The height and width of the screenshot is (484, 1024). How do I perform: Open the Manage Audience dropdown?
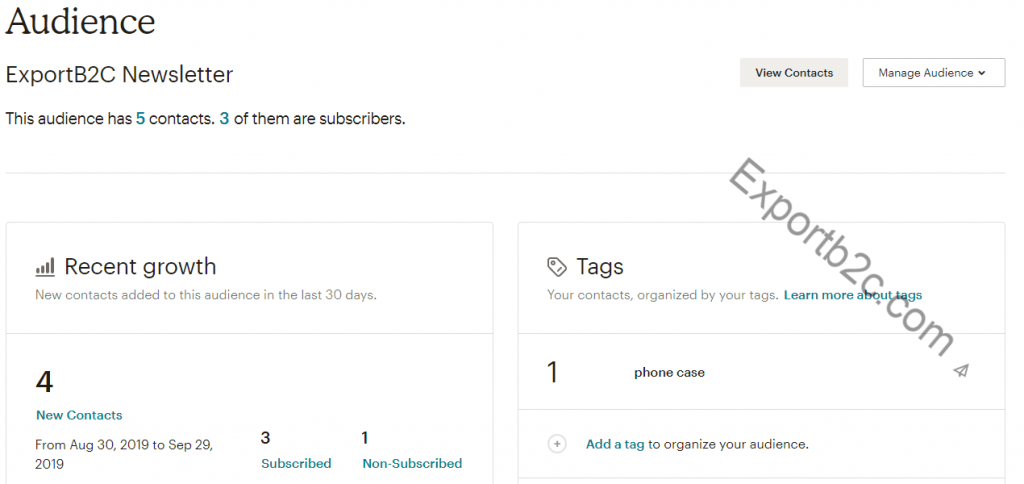click(933, 73)
